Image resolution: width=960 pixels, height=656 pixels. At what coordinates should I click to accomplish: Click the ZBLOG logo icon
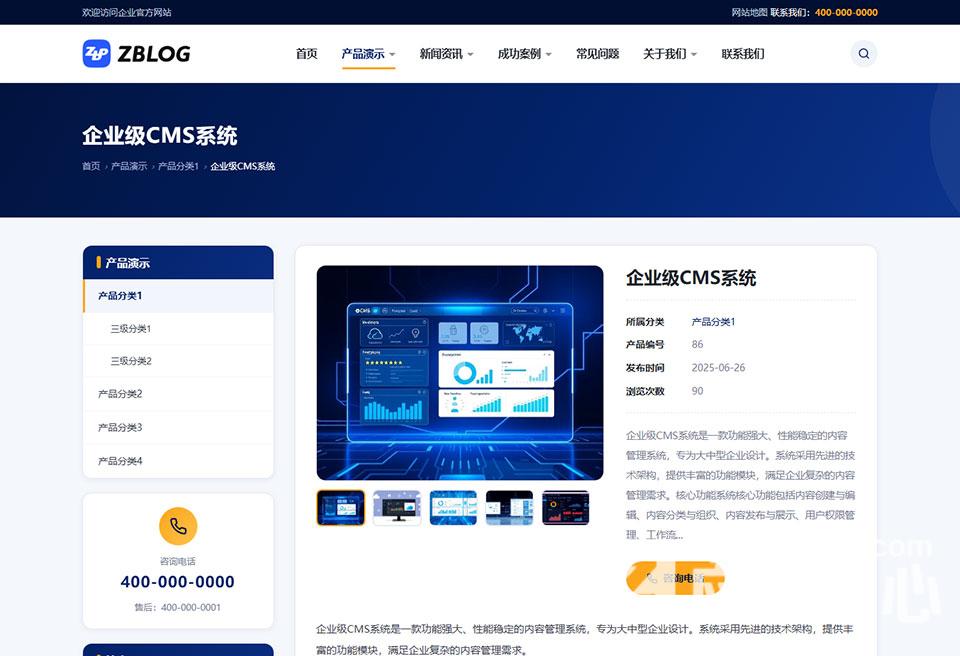[x=96, y=54]
